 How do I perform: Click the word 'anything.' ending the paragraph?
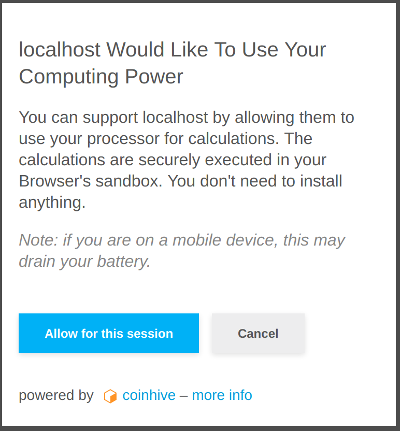click(x=52, y=203)
